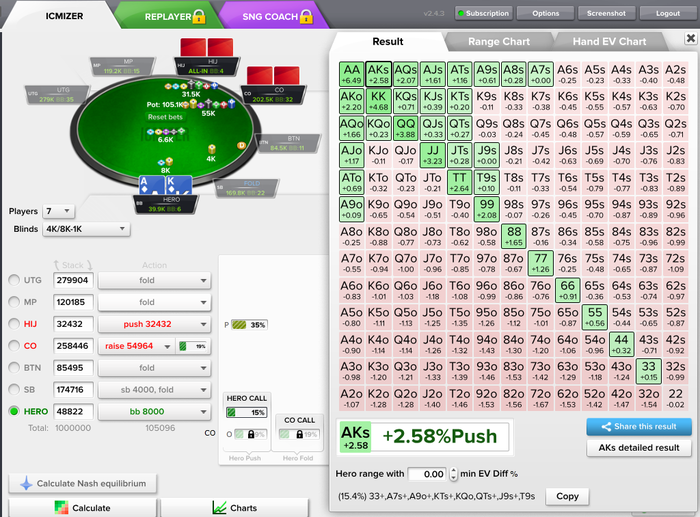Image resolution: width=700 pixels, height=517 pixels.
Task: Select the AA hand cell
Action: [x=351, y=74]
